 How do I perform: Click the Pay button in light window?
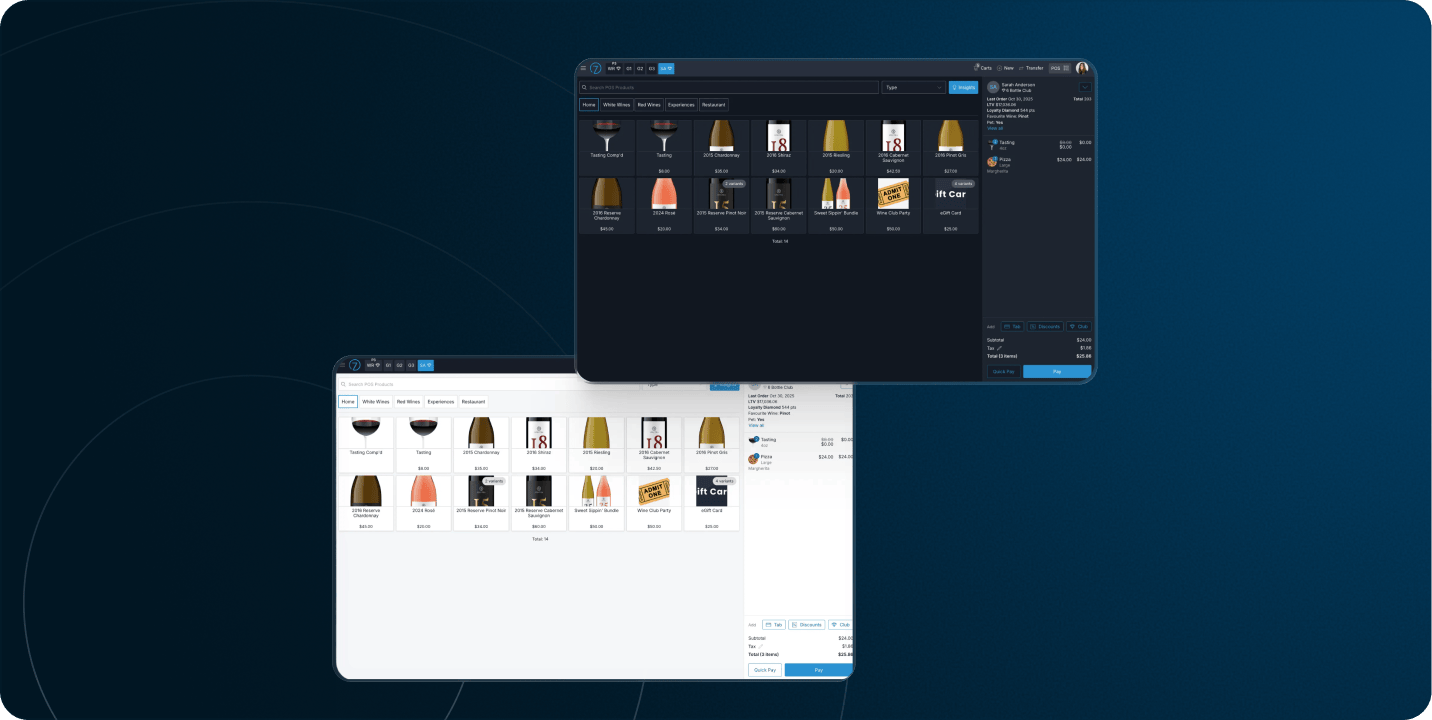818,670
